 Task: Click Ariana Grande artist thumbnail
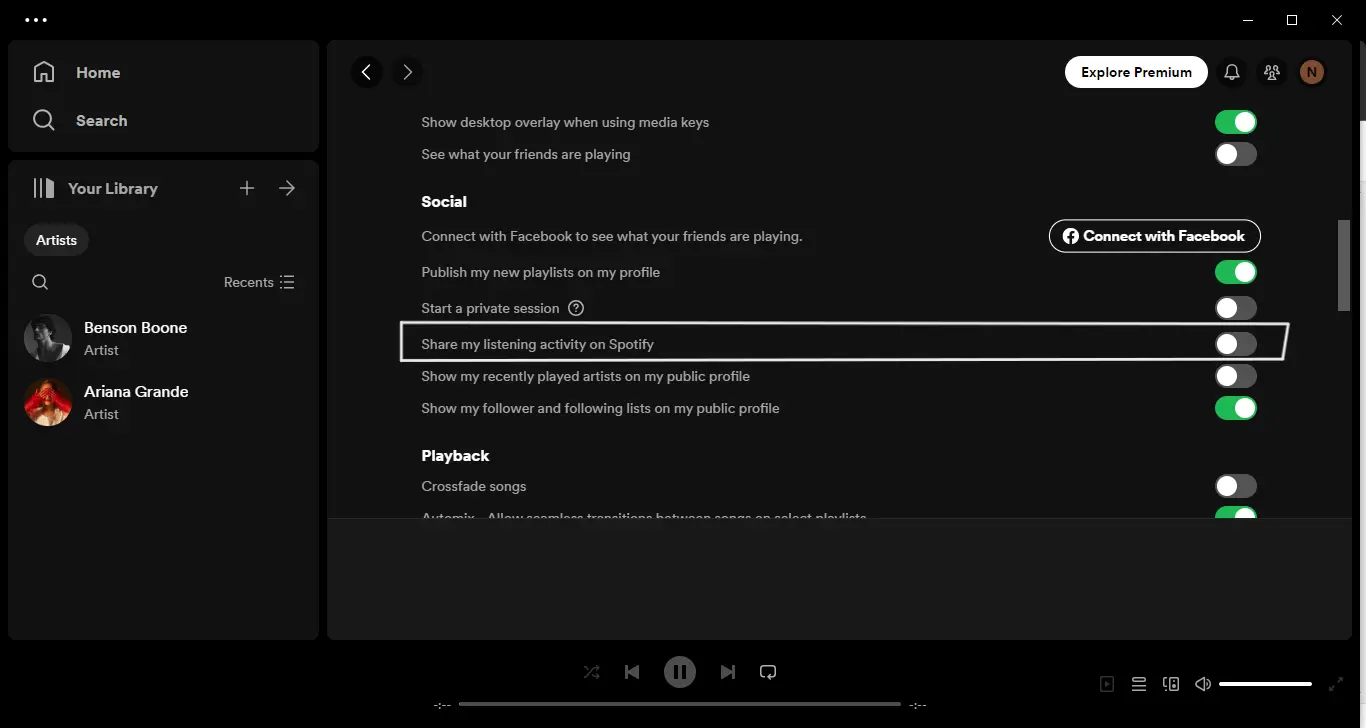[x=48, y=402]
